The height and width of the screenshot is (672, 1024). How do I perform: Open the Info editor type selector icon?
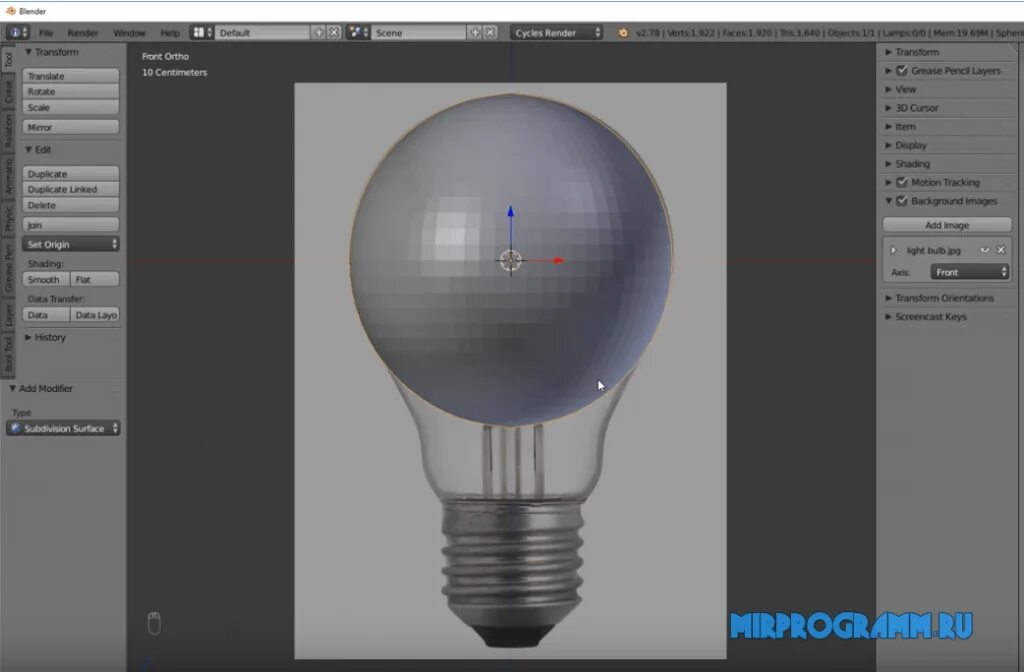[18, 32]
